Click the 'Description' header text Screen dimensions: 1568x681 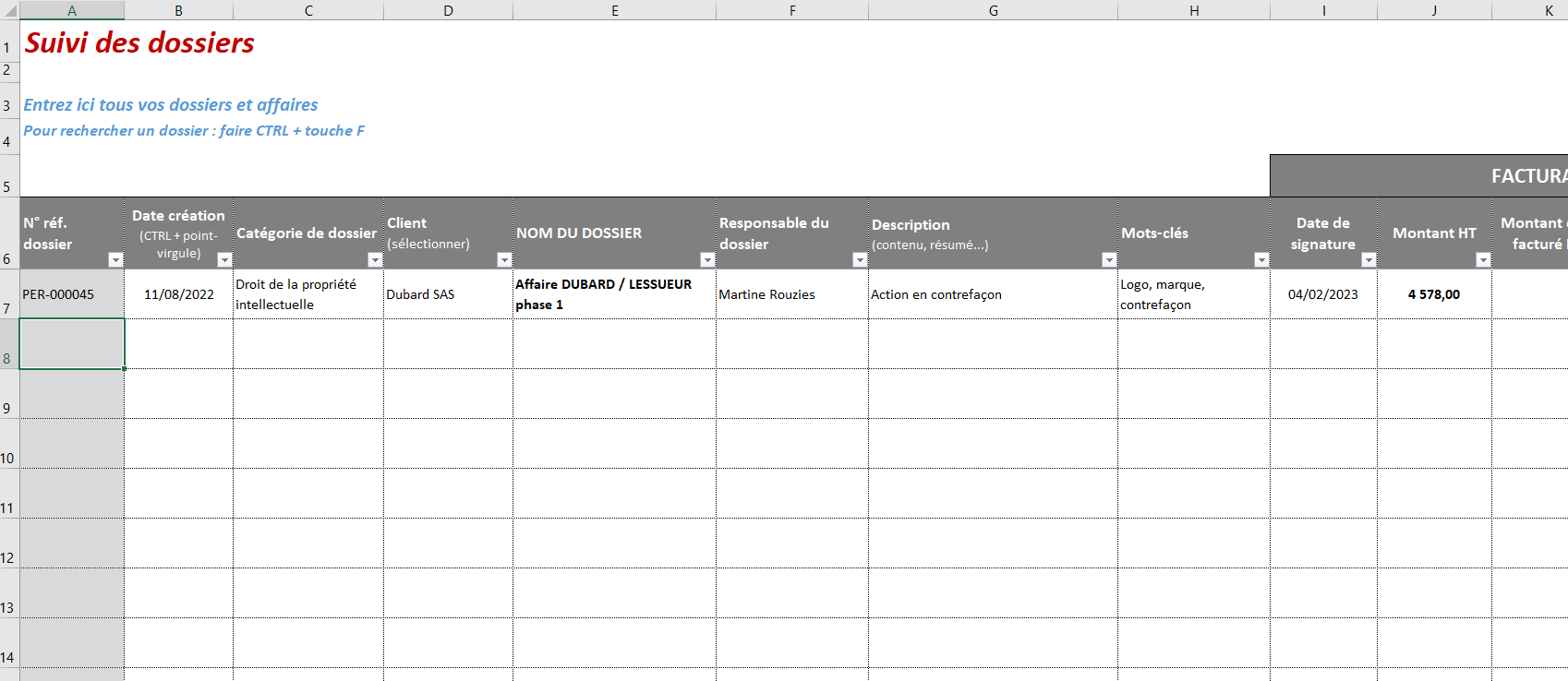point(911,224)
